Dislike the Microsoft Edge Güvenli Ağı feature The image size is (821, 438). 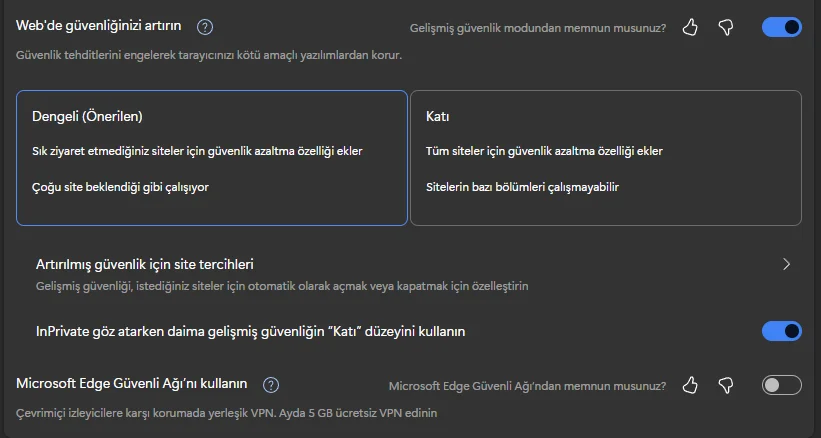click(x=726, y=385)
